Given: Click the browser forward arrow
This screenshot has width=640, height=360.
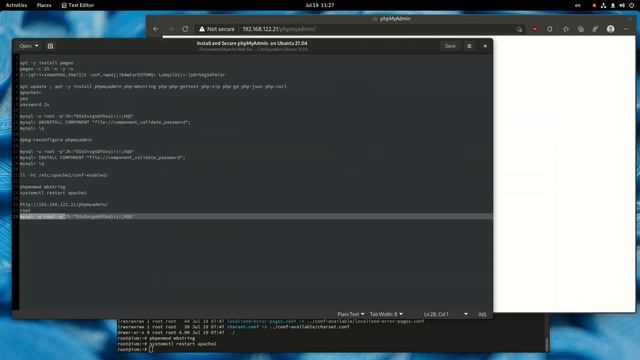Looking at the screenshot, I should [x=171, y=29].
